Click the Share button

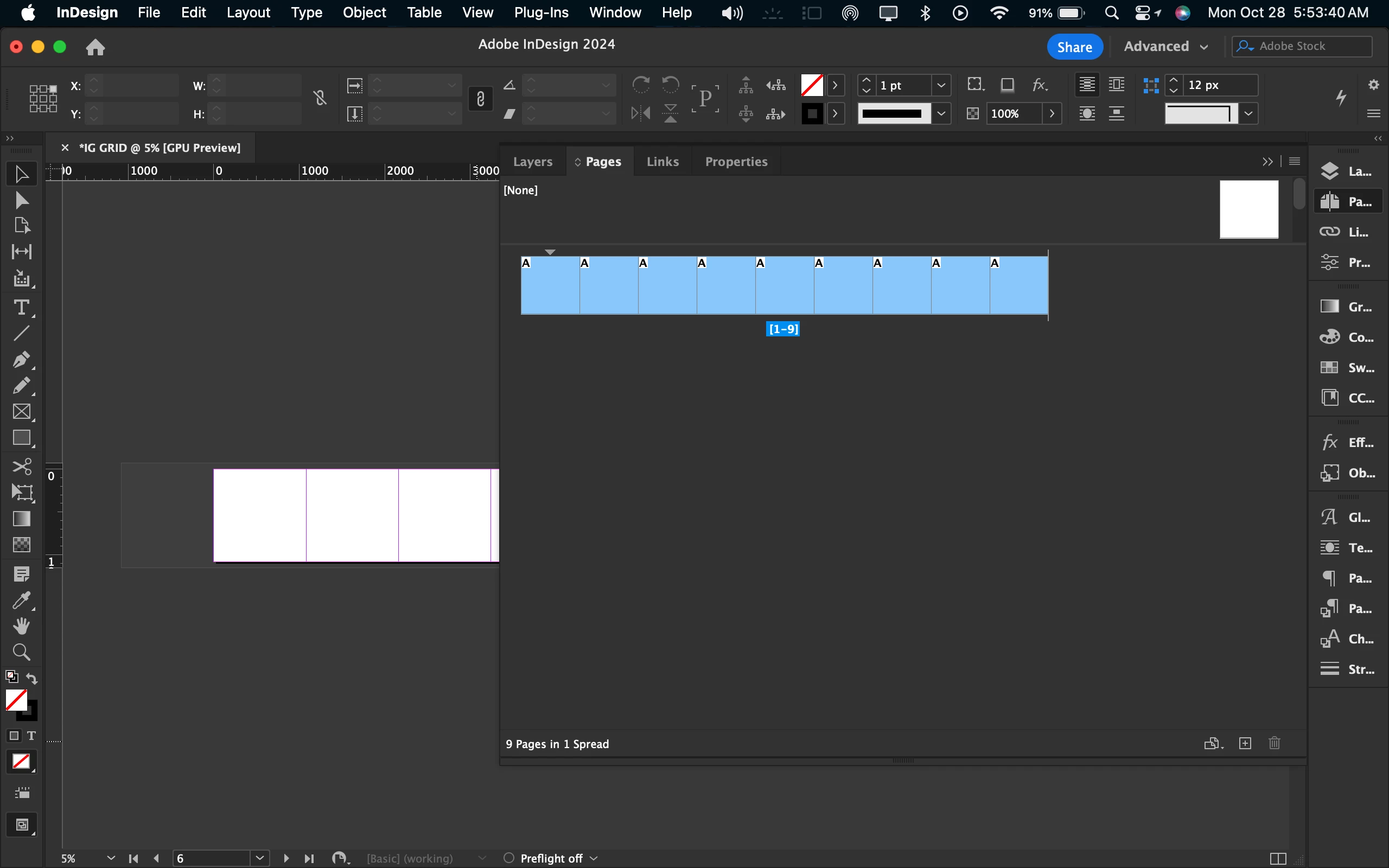point(1074,47)
